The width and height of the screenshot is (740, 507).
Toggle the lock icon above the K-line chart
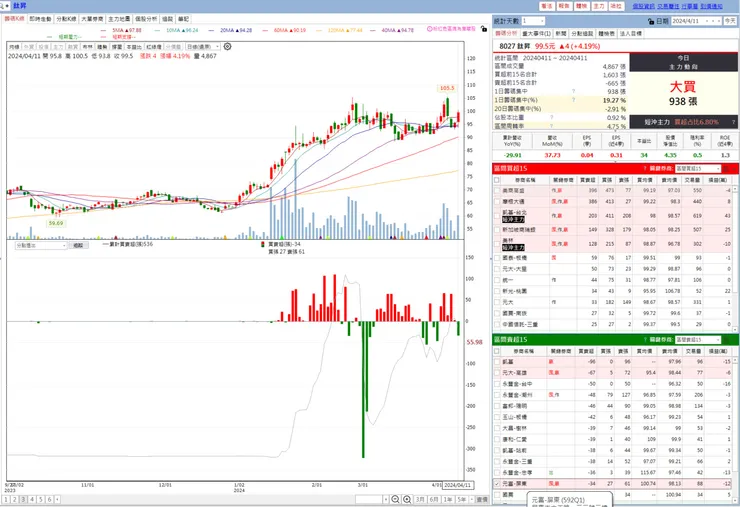(484, 29)
